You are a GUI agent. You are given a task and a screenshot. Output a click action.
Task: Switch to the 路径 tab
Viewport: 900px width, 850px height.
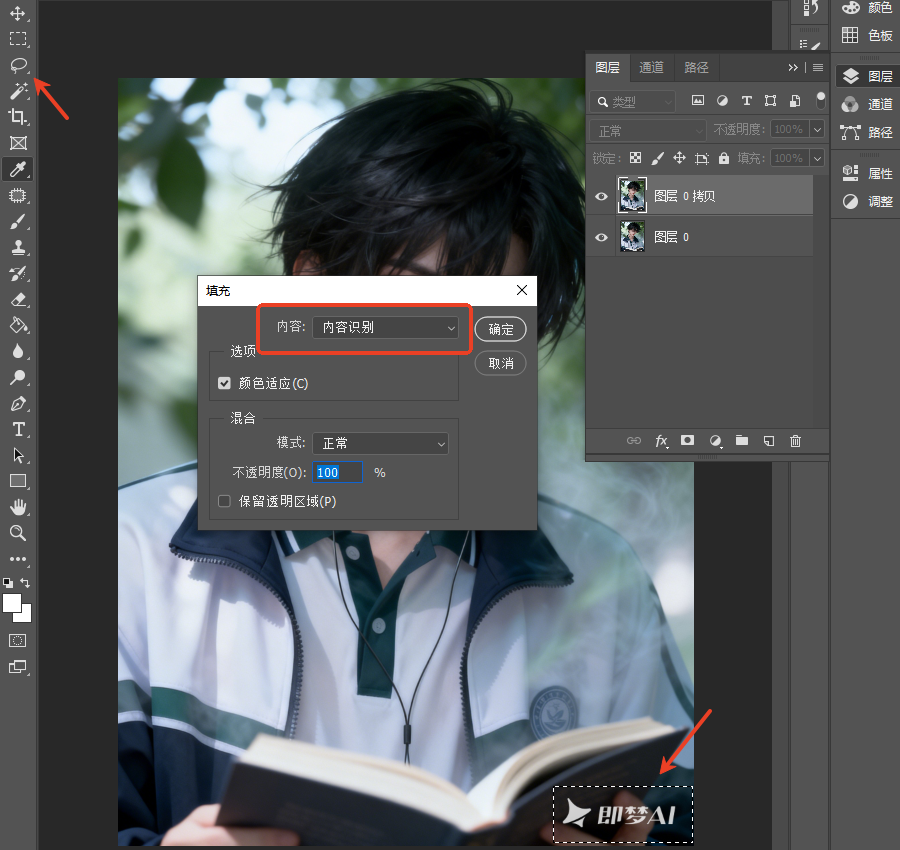[696, 68]
